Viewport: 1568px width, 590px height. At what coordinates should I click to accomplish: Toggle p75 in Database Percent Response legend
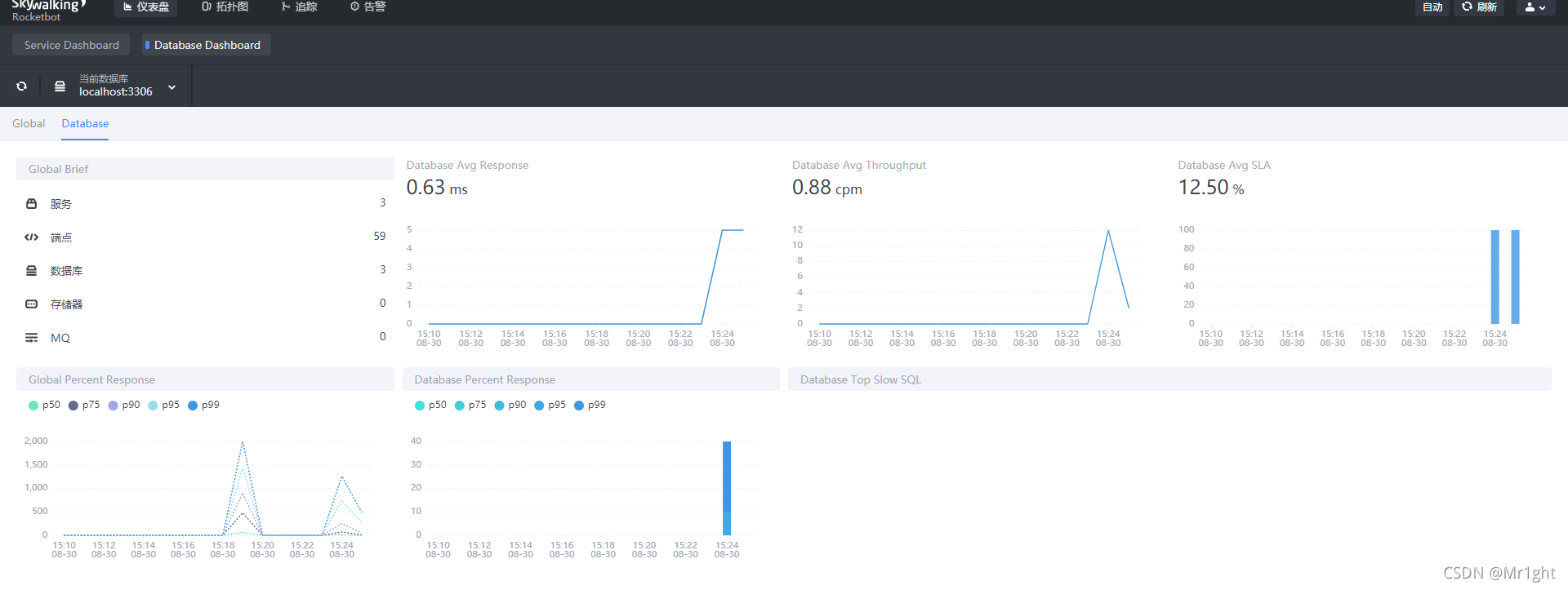470,405
